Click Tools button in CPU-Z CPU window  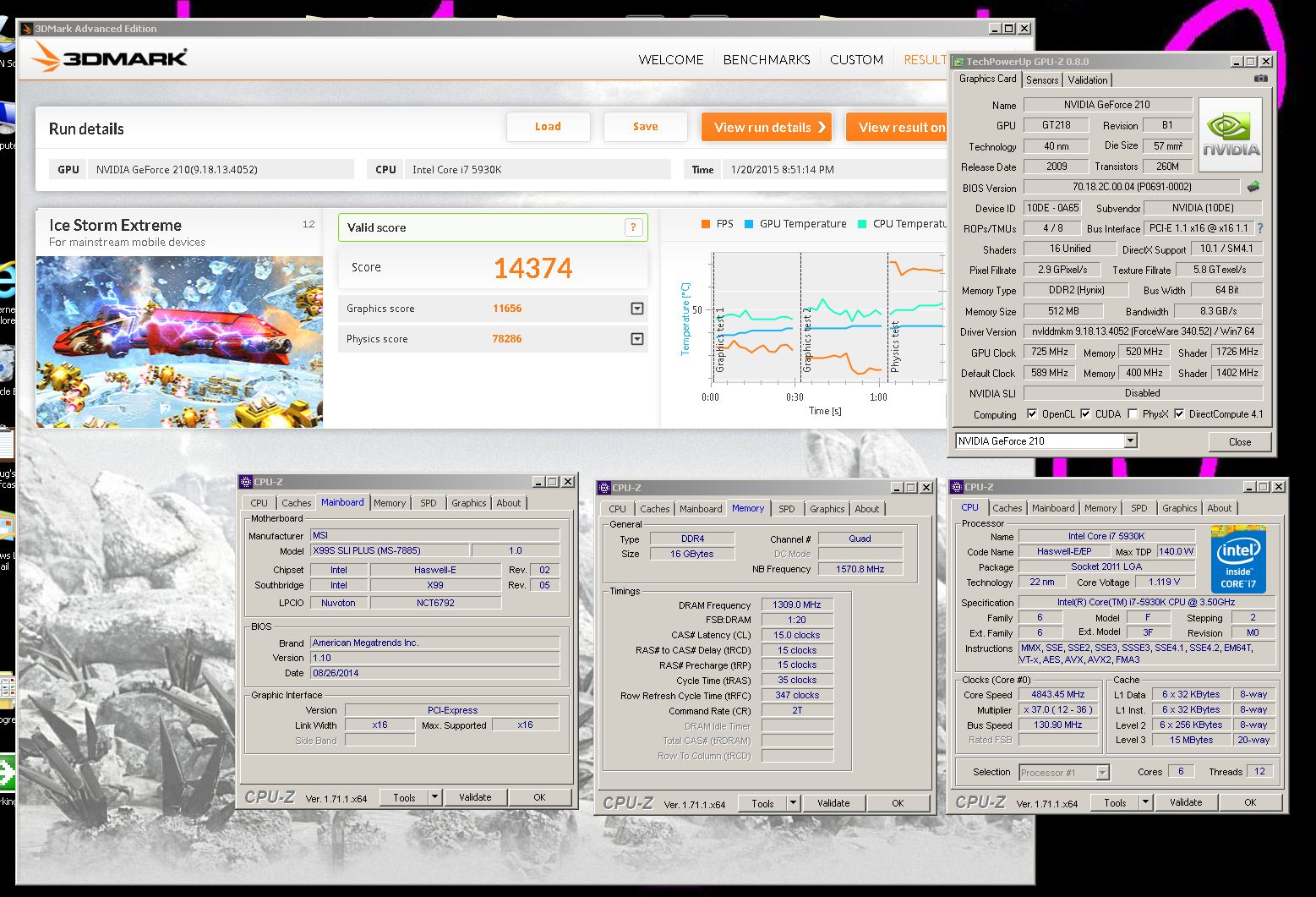pos(1115,802)
